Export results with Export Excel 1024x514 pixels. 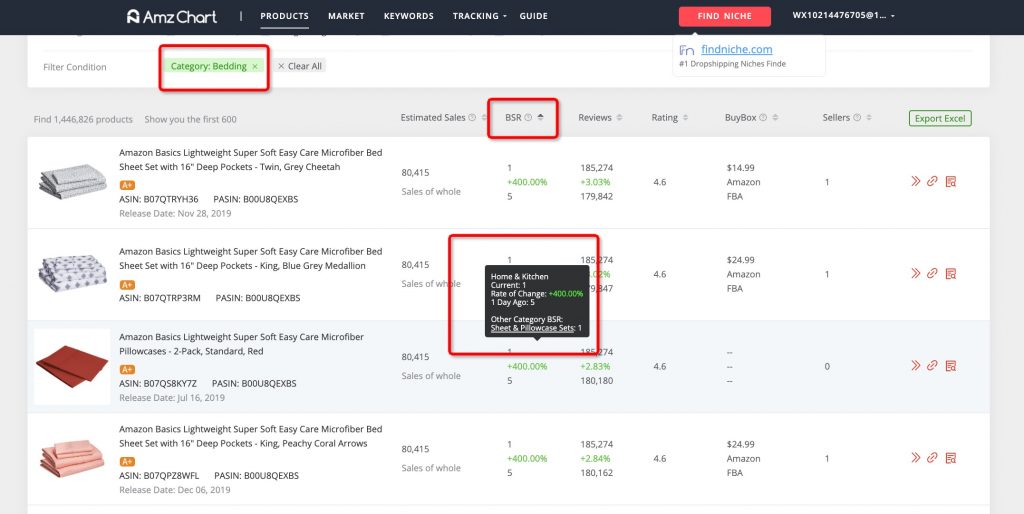(940, 118)
